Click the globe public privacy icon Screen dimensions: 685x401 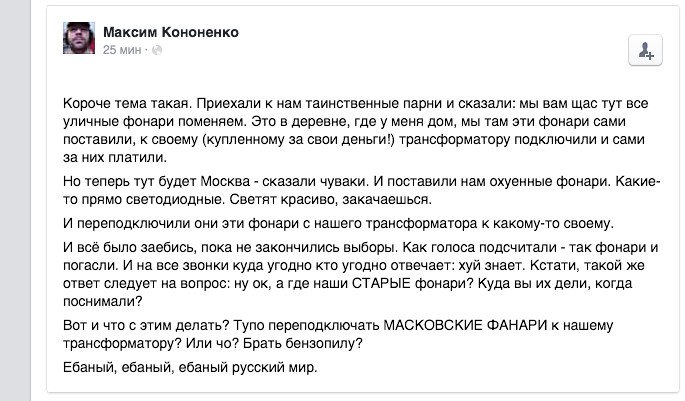(157, 50)
